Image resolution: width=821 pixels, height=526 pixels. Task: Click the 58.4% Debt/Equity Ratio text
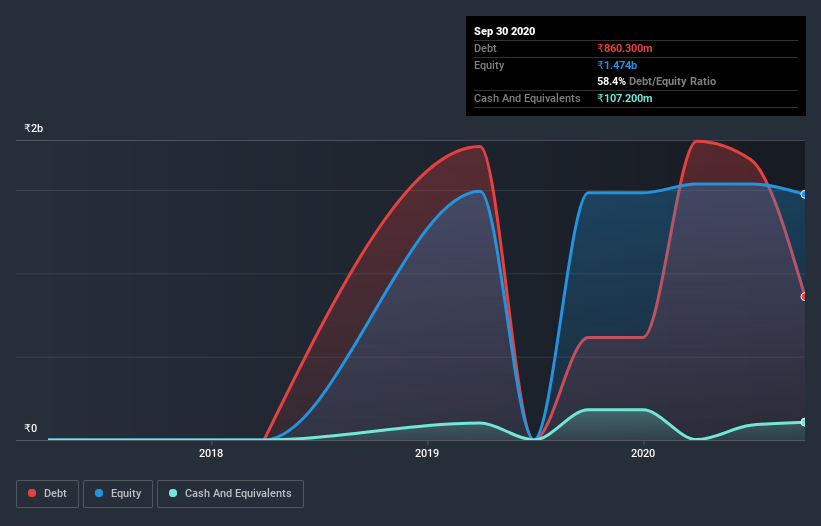(x=656, y=81)
